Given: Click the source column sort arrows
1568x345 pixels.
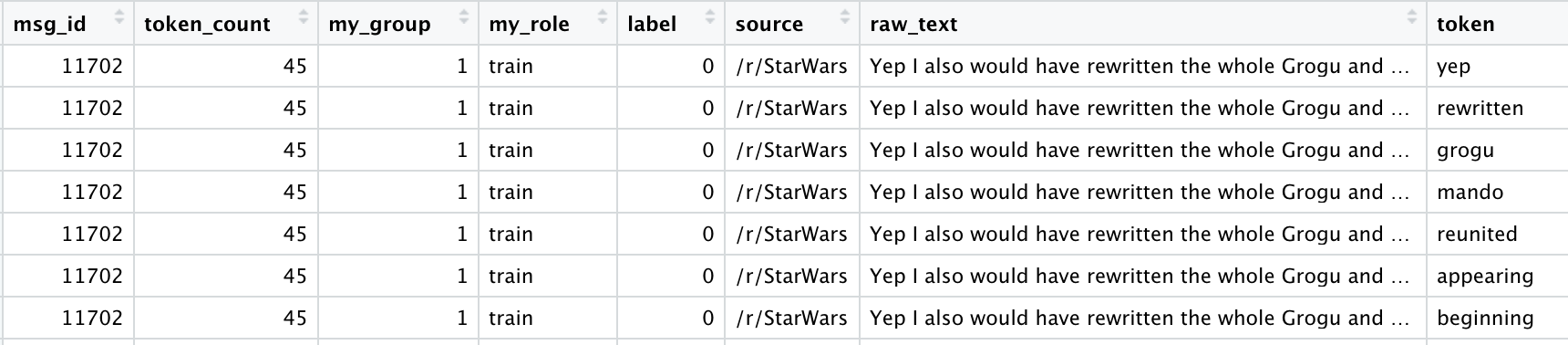Looking at the screenshot, I should pyautogui.click(x=845, y=16).
